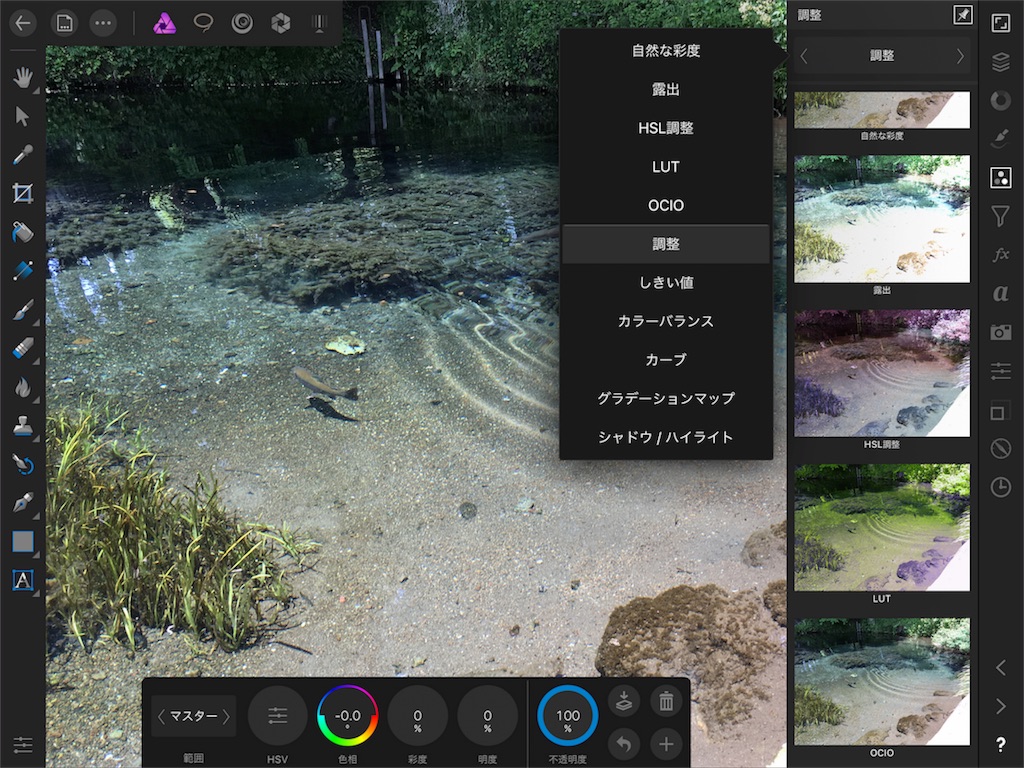The height and width of the screenshot is (768, 1024).
Task: Select the Undo Brush tool
Action: (22, 464)
